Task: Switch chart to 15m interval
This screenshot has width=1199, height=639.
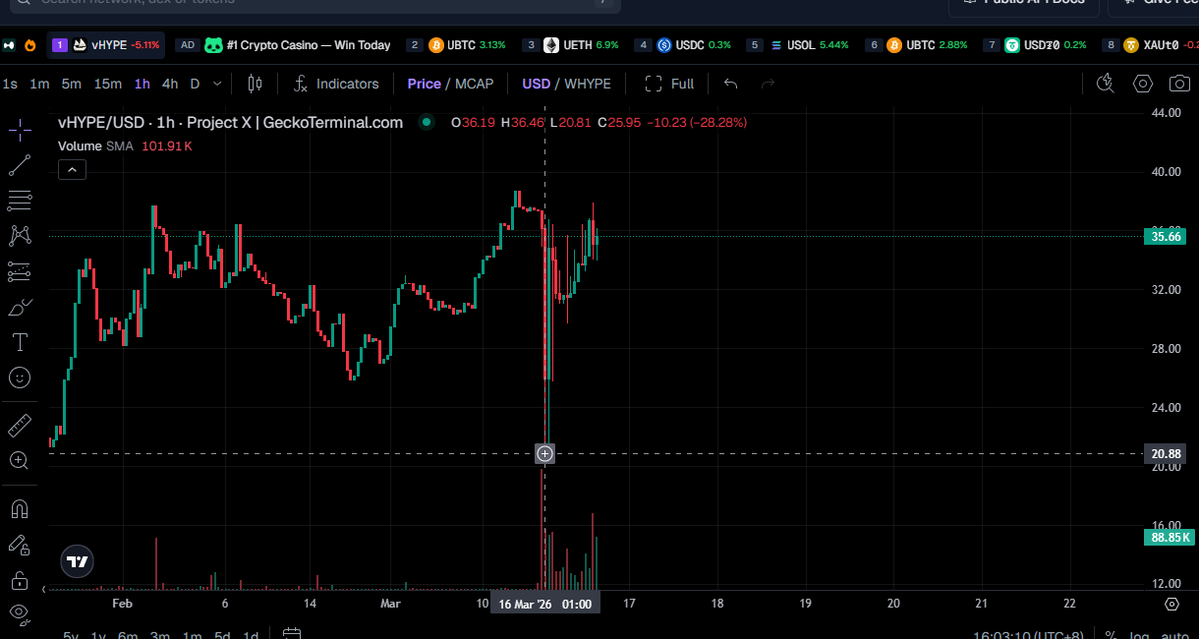Action: pyautogui.click(x=108, y=84)
